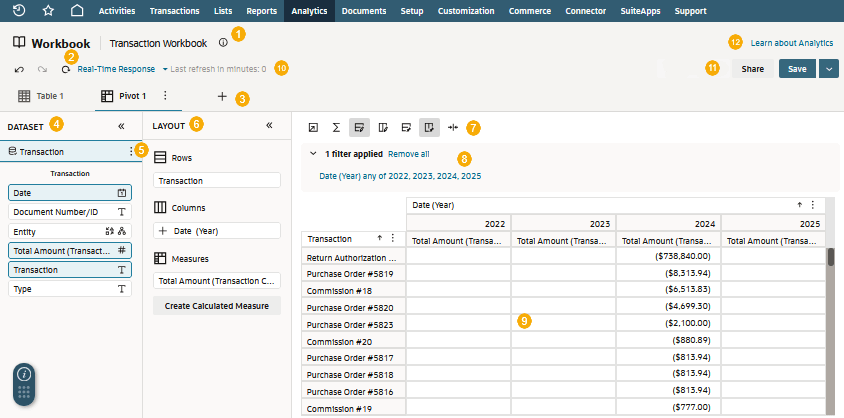
Task: Click the hierarchy icon on Entity field
Action: pos(122,231)
